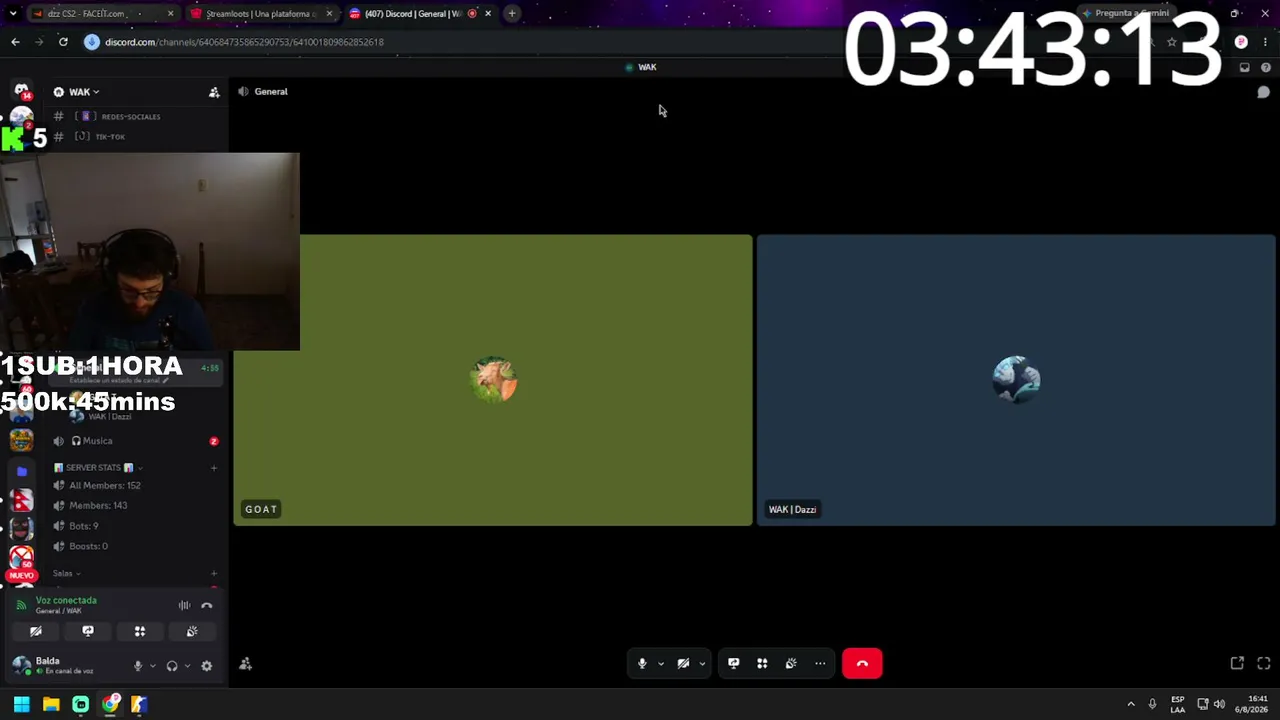1280x720 pixels.
Task: Select the GOAT participant tile
Action: tap(493, 380)
